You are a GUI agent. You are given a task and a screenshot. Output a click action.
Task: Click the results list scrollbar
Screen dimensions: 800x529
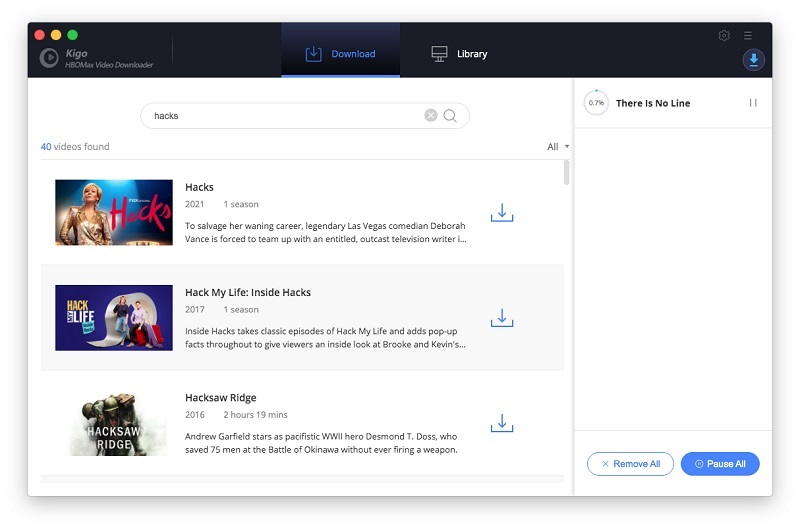tap(566, 172)
